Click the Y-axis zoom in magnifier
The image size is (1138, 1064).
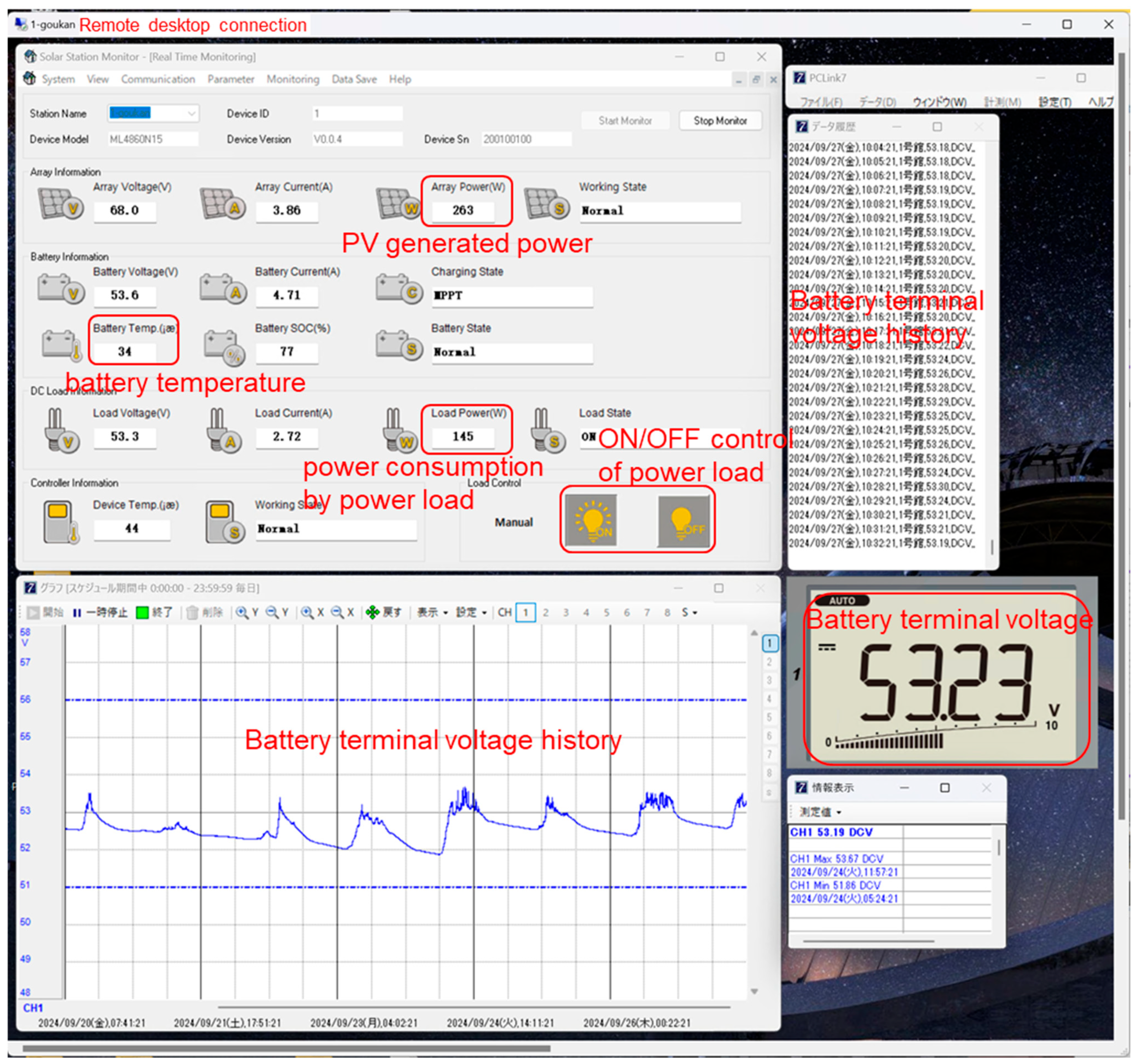[243, 612]
